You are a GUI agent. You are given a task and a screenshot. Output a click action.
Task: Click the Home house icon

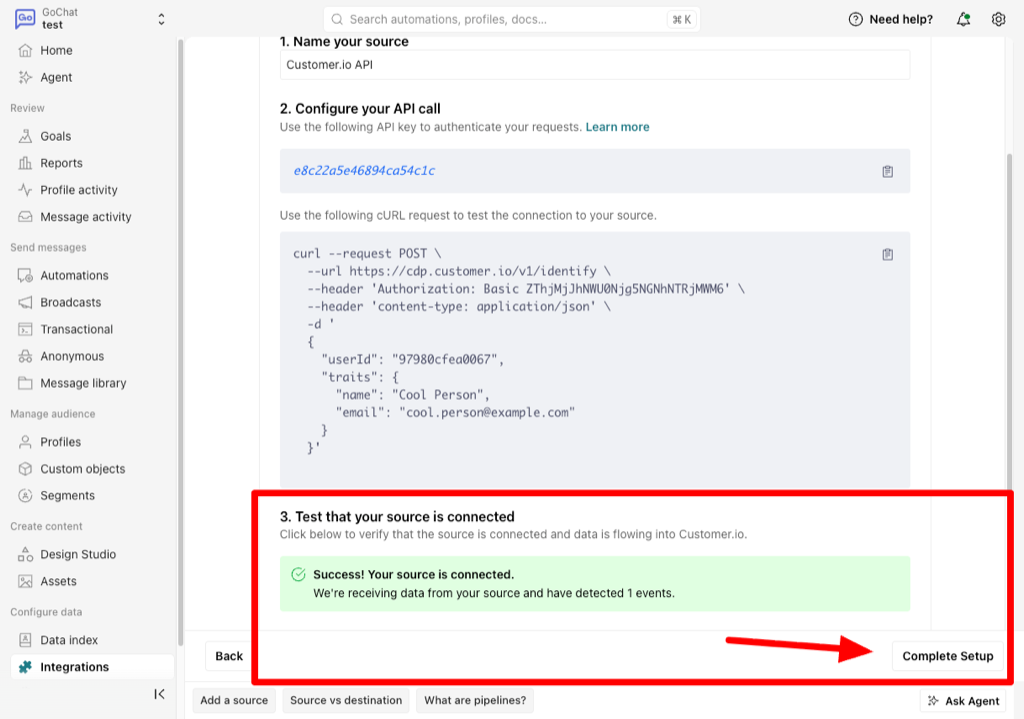(x=25, y=50)
